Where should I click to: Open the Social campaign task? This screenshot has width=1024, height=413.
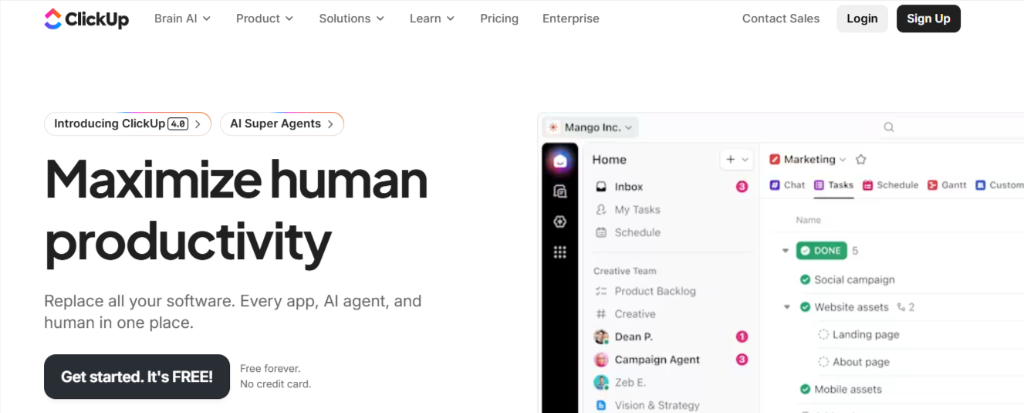855,280
